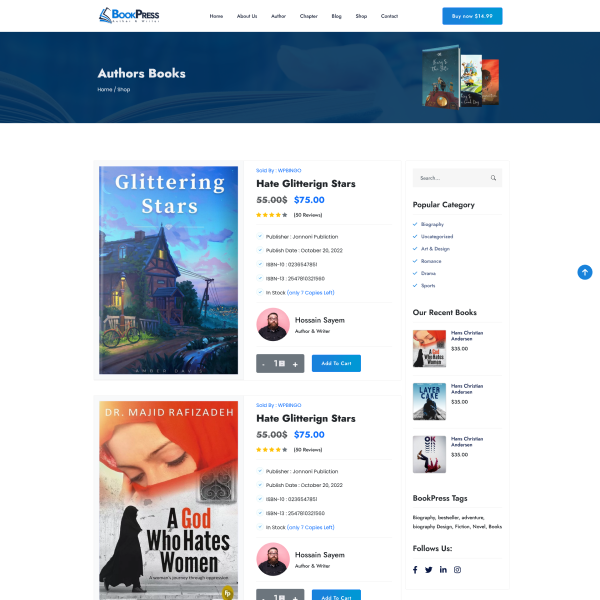The image size is (600, 600).
Task: Open the Instagram icon
Action: (457, 570)
